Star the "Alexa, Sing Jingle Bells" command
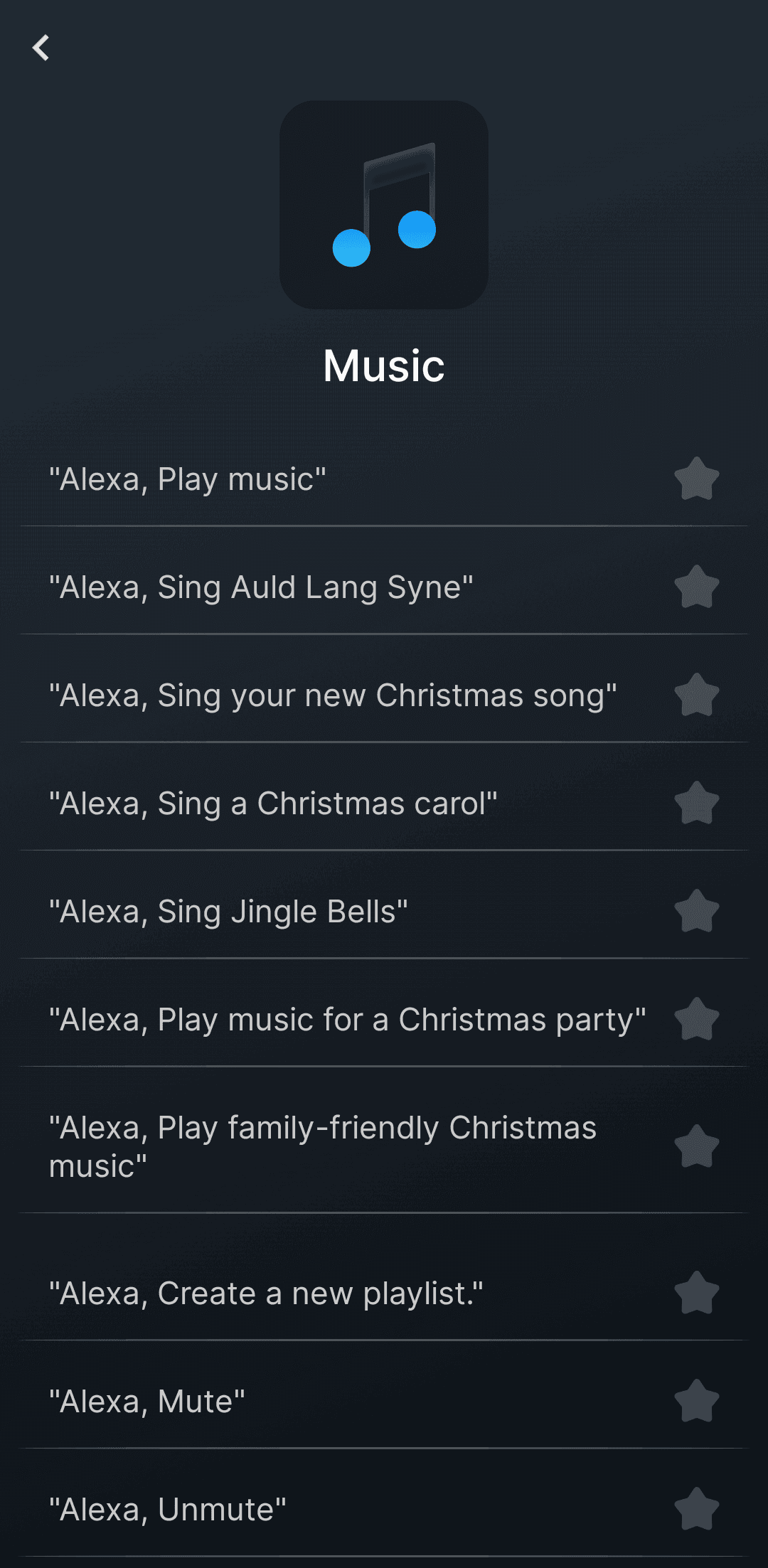Image resolution: width=768 pixels, height=1568 pixels. click(x=696, y=912)
